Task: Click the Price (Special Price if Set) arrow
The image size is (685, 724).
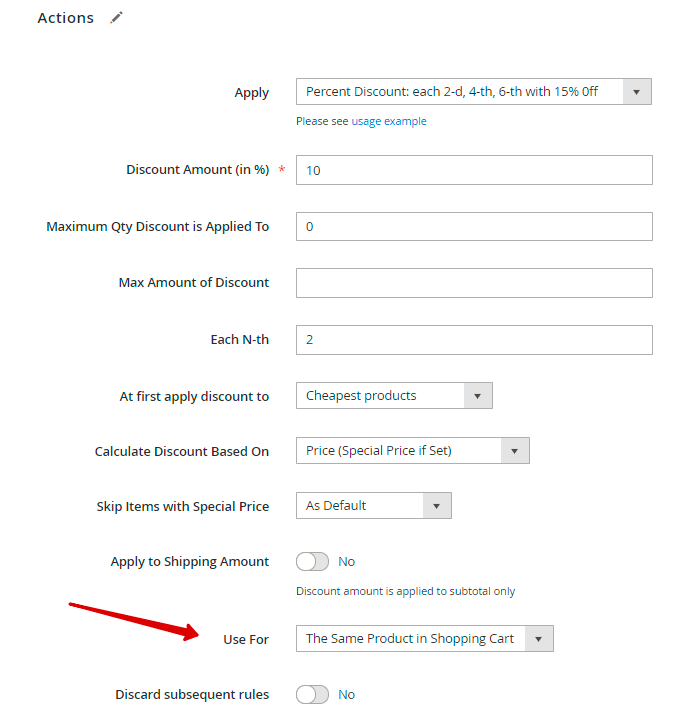Action: pyautogui.click(x=515, y=451)
